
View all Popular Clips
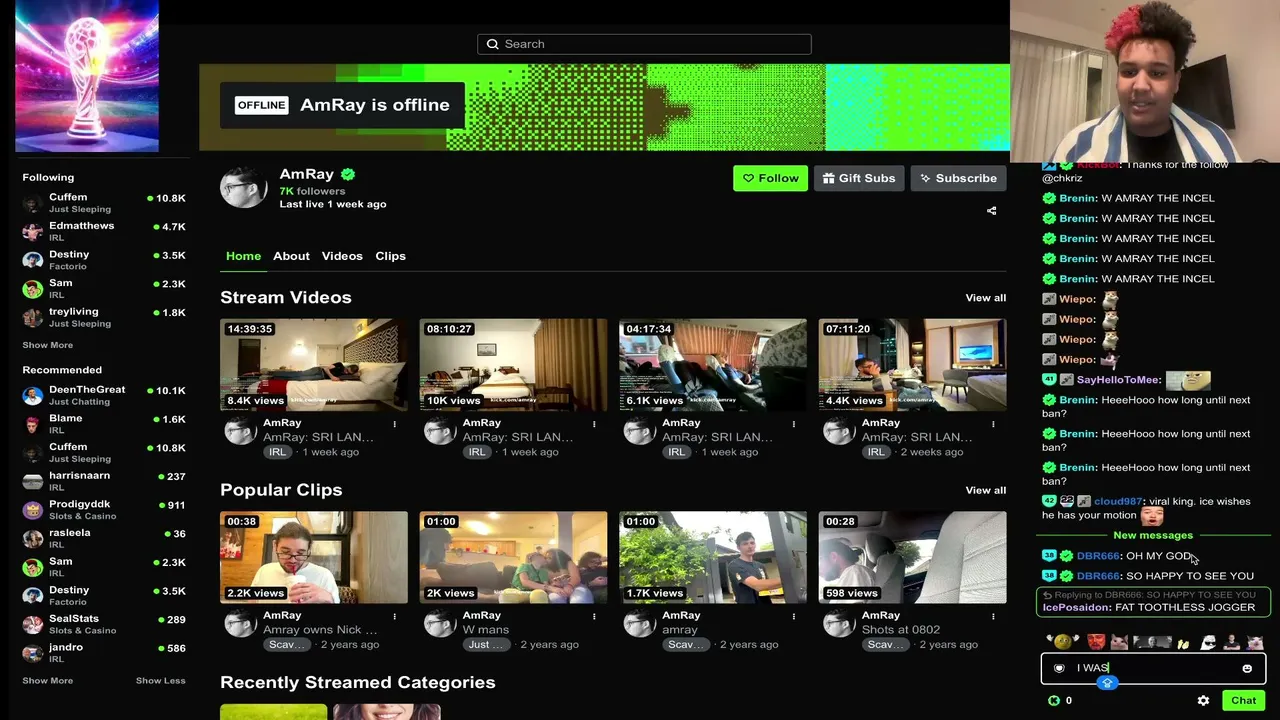[986, 490]
